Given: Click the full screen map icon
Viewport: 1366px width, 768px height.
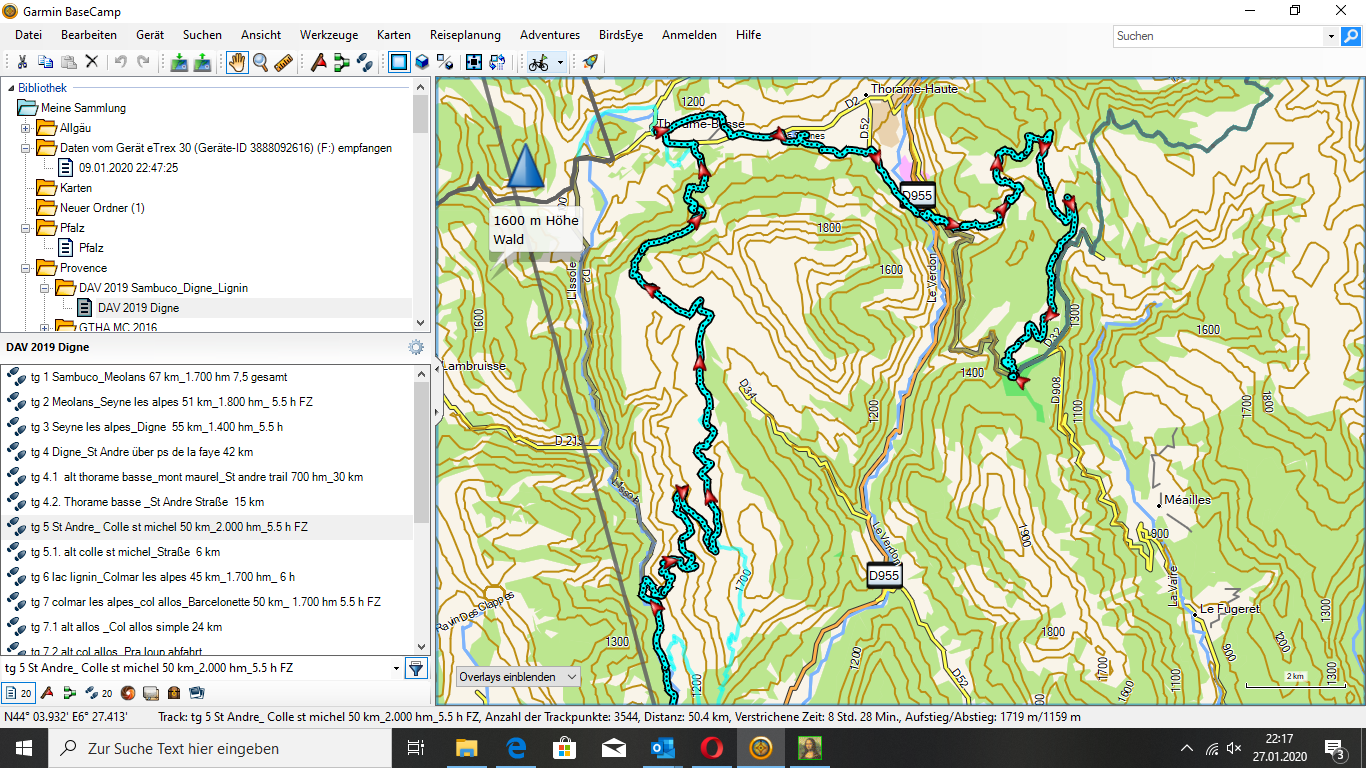Looking at the screenshot, I should pyautogui.click(x=474, y=62).
